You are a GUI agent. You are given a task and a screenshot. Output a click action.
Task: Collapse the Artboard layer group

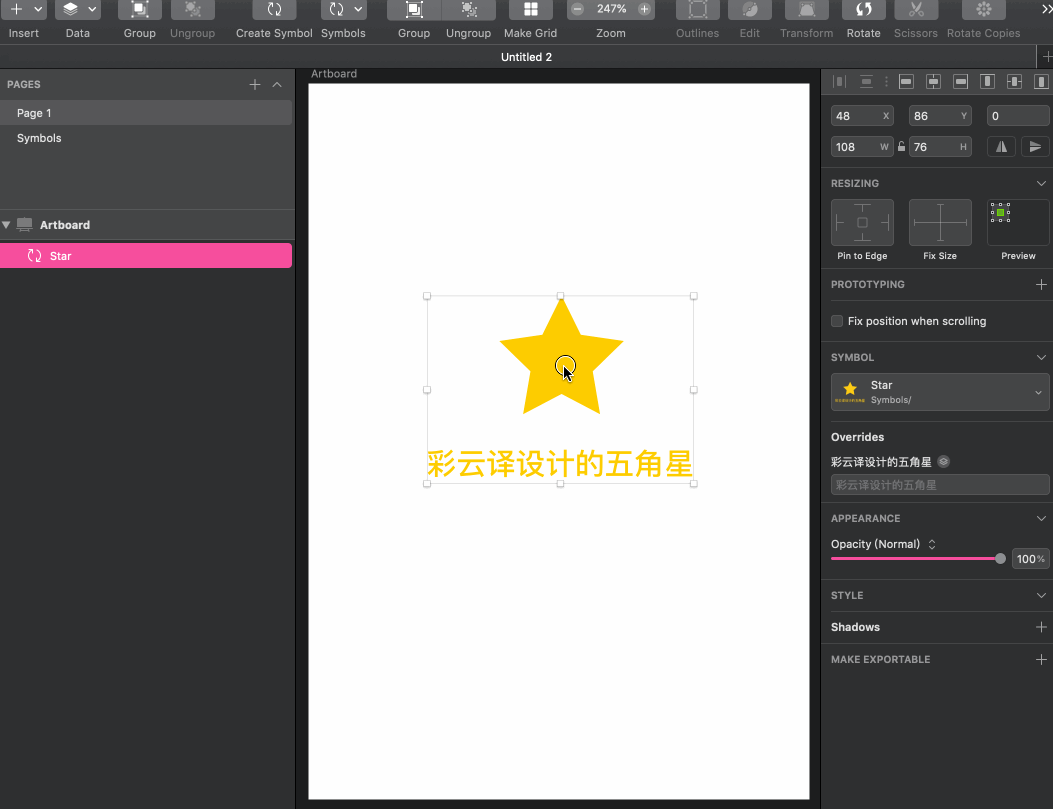7,225
